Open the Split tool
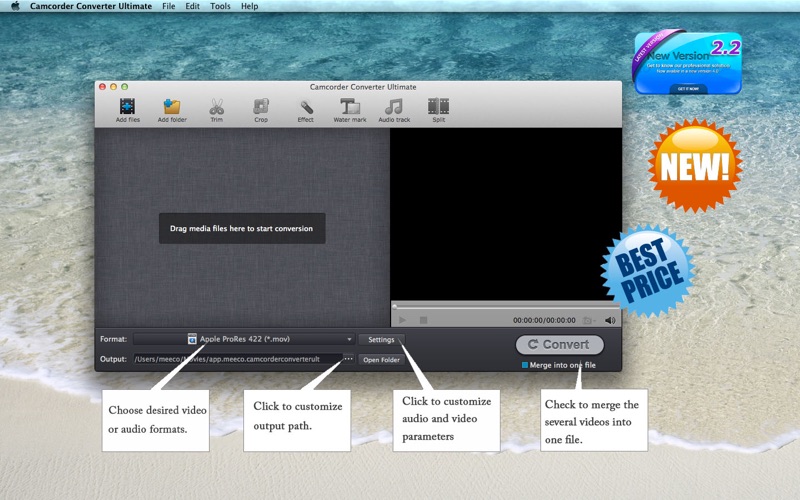This screenshot has width=800, height=500. coord(438,110)
